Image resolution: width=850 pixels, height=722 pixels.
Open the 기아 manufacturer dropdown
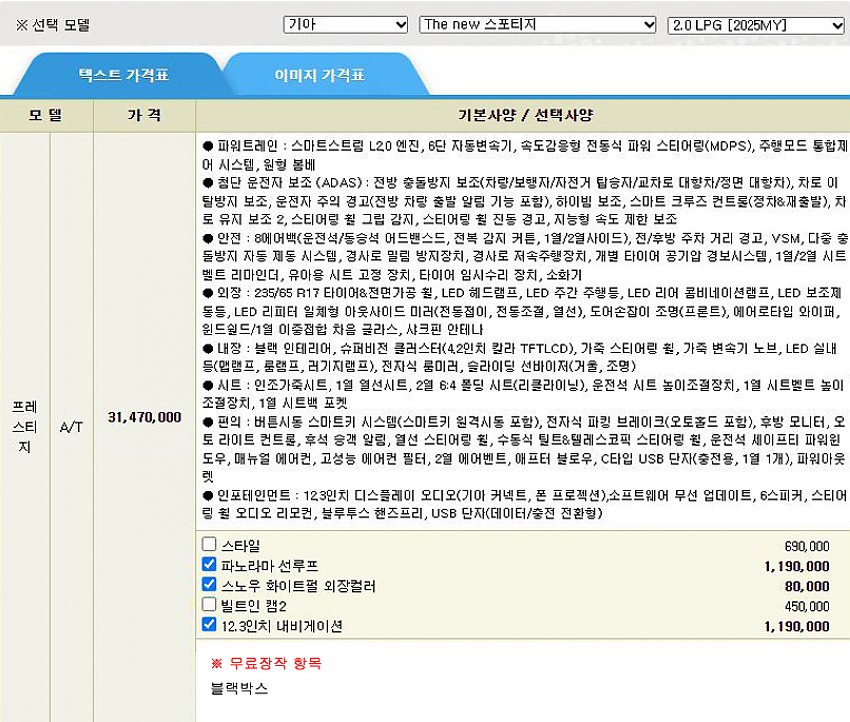pyautogui.click(x=345, y=25)
